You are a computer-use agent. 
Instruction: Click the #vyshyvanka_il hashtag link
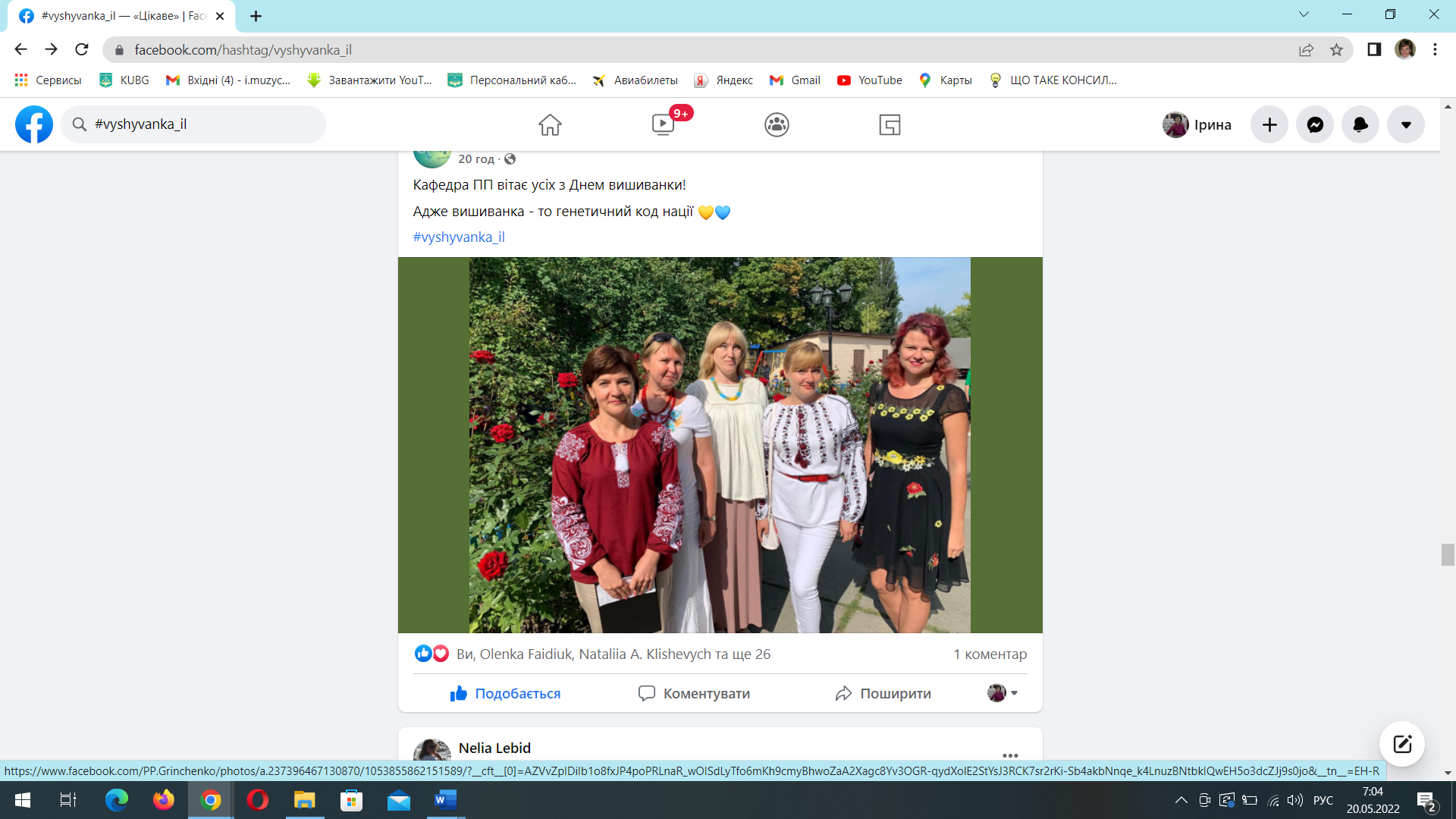click(459, 237)
